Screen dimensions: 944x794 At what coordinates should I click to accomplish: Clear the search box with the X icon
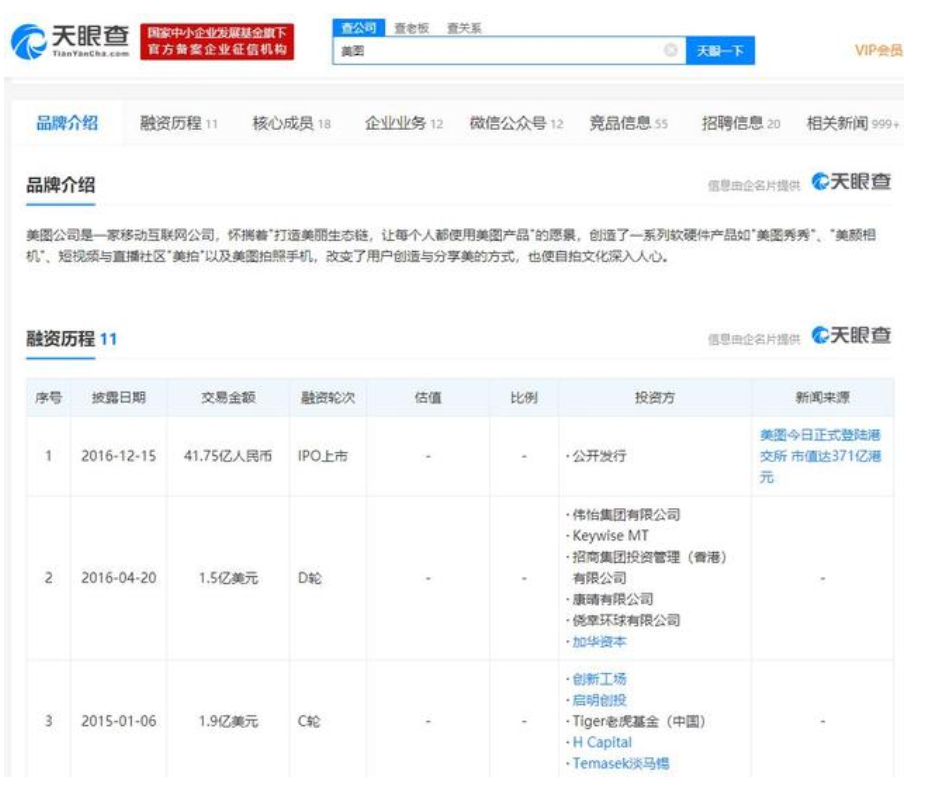pyautogui.click(x=670, y=51)
